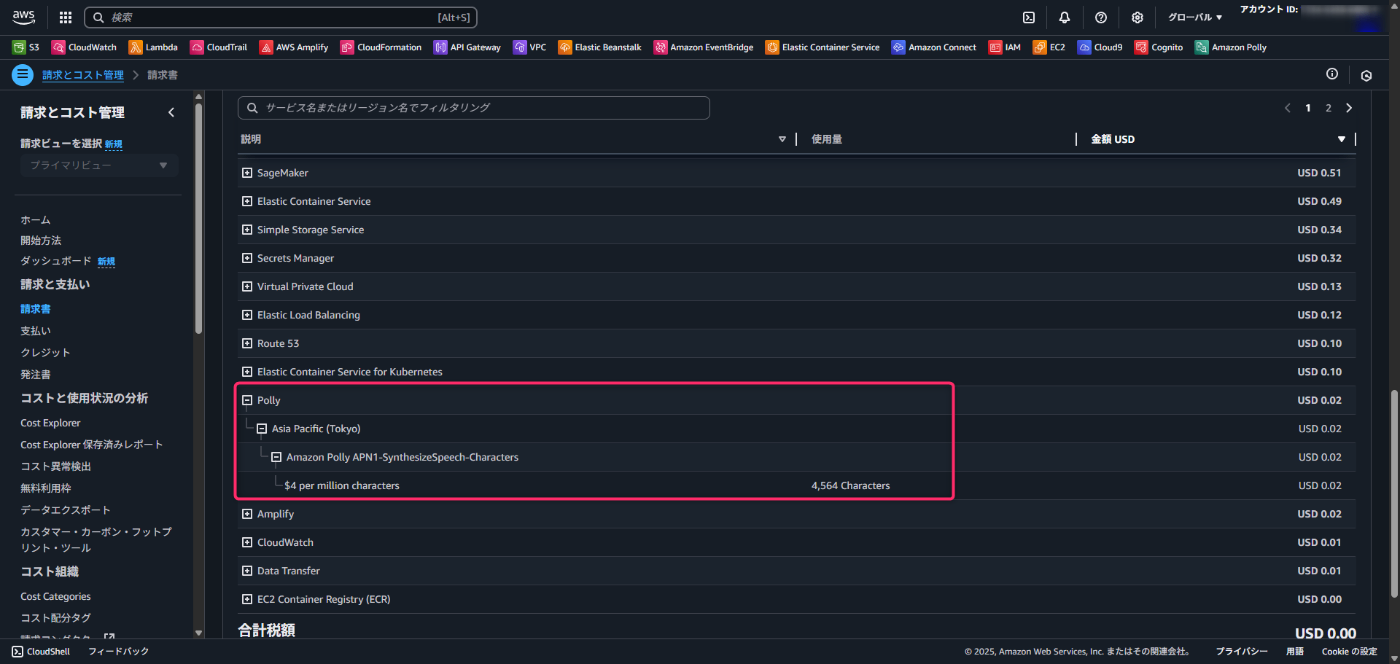The height and width of the screenshot is (664, 1400).
Task: Open Amazon Polly shortcut in favorites bar
Action: 1231,47
